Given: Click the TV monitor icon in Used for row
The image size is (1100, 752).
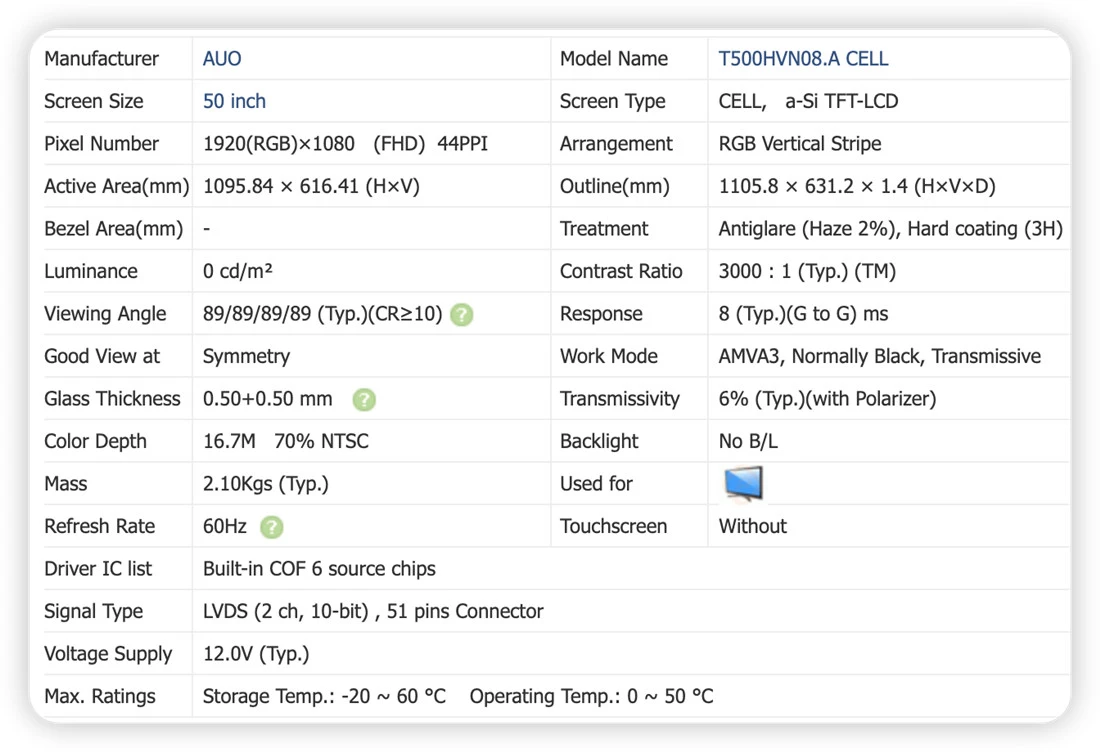Looking at the screenshot, I should pyautogui.click(x=743, y=483).
